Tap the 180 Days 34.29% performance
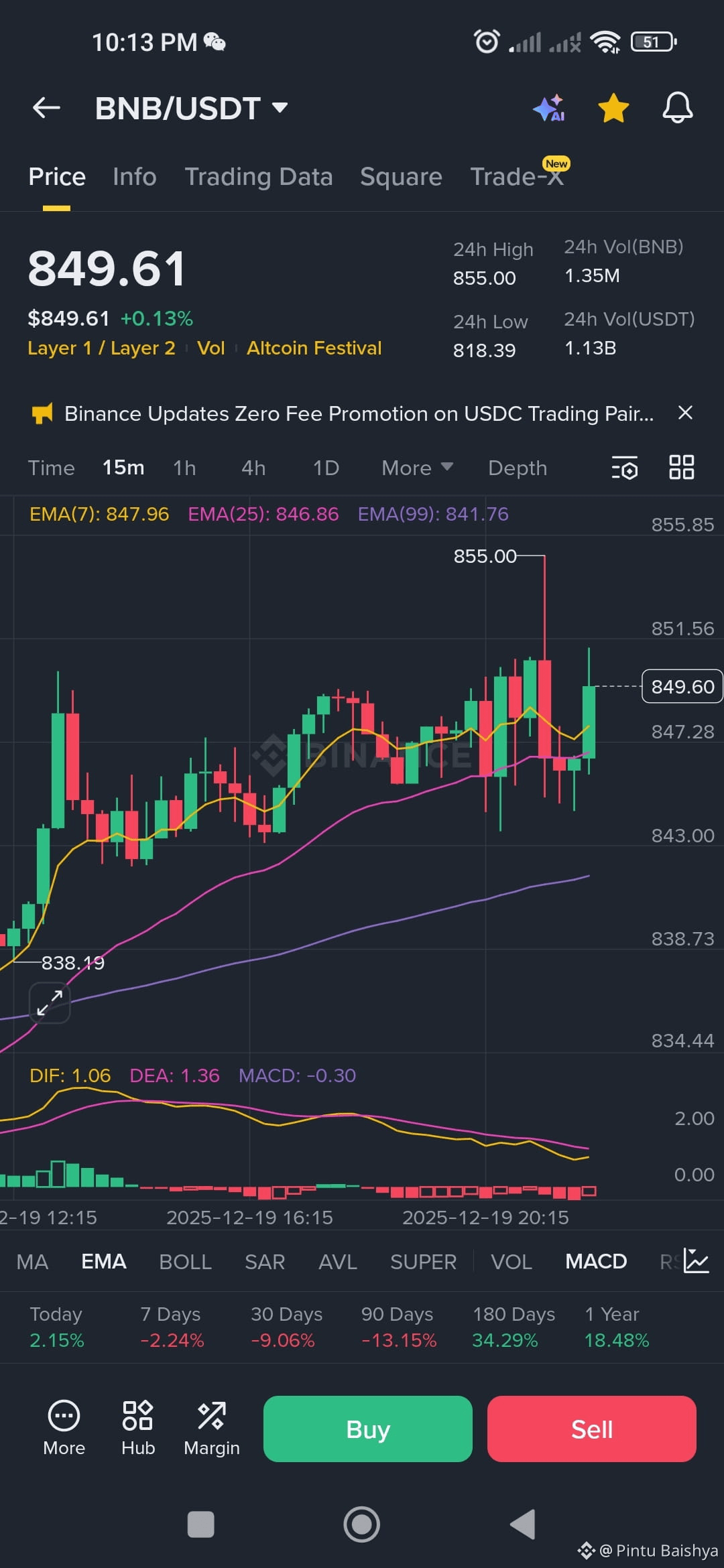This screenshot has height=1568, width=724. (514, 1327)
